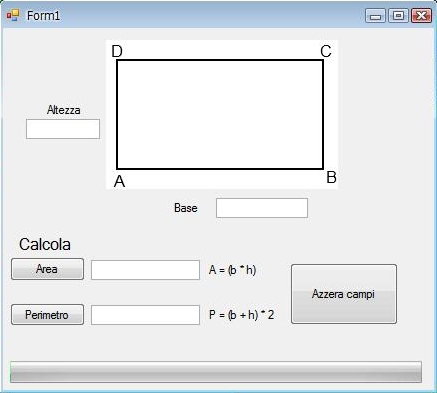
Task: Focus the Base input field
Action: (262, 208)
